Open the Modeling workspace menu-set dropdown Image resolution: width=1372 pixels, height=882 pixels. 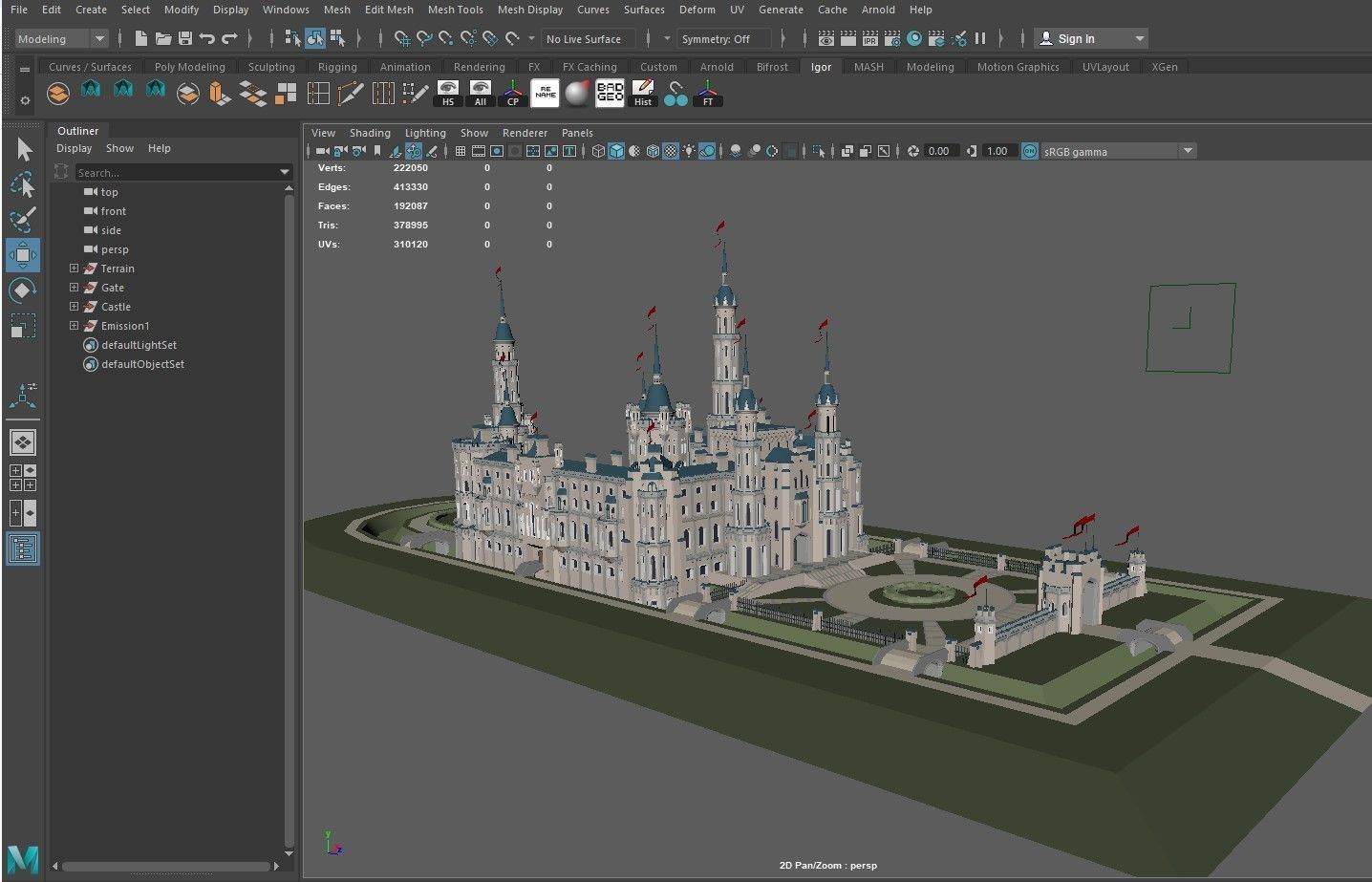coord(61,39)
